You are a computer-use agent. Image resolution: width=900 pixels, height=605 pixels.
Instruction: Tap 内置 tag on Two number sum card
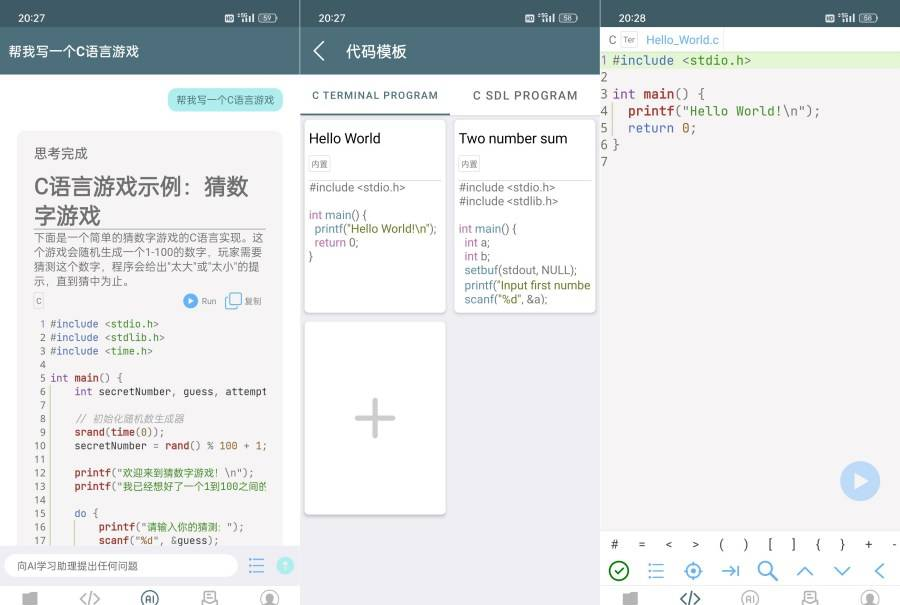tap(470, 164)
